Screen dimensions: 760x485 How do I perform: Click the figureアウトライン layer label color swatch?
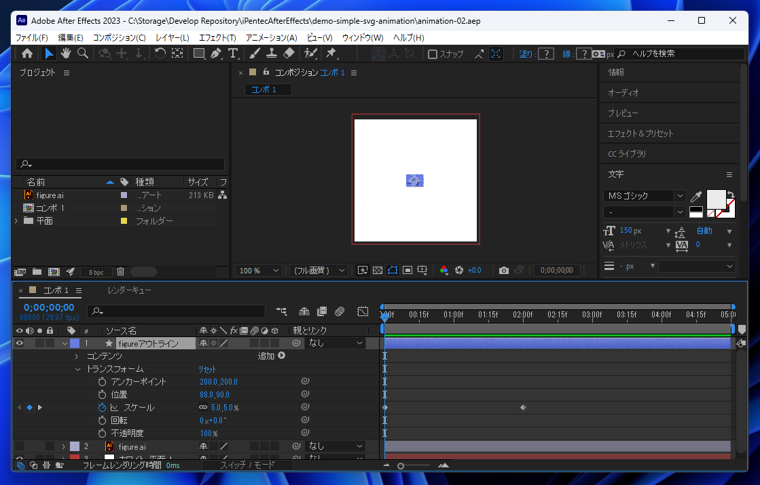(x=75, y=343)
